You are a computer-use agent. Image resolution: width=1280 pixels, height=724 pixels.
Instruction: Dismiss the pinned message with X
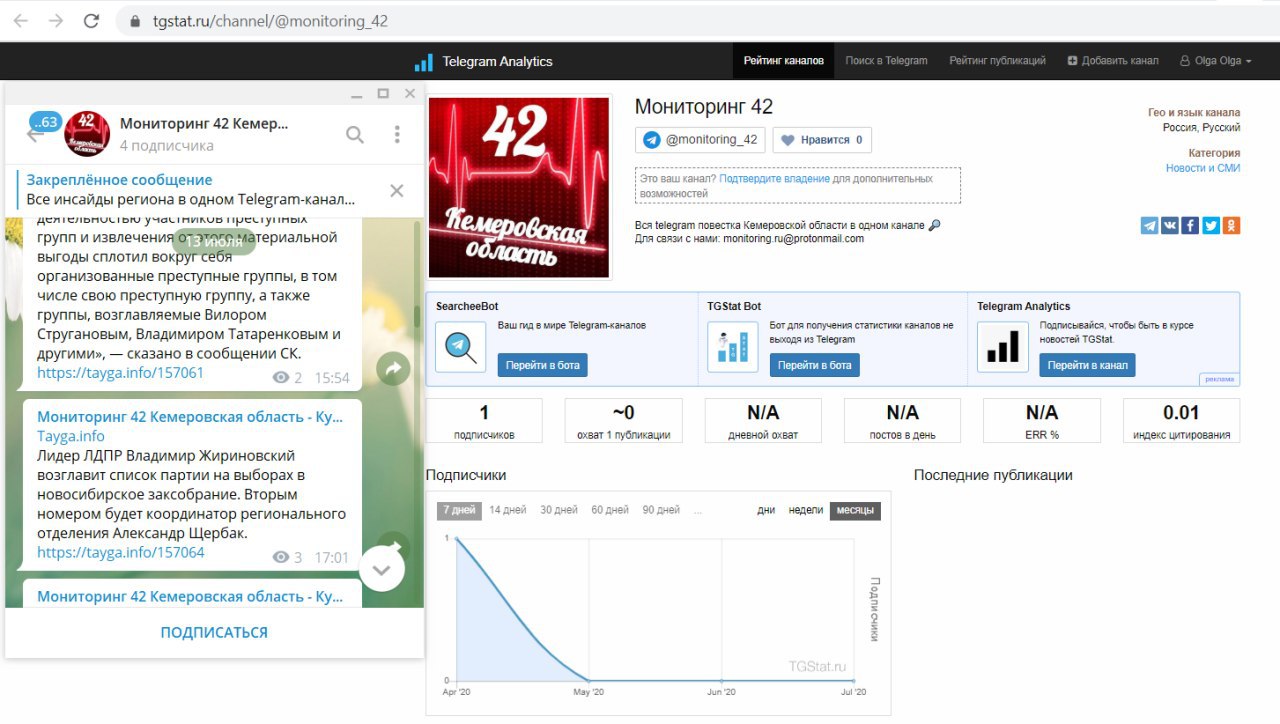(396, 190)
